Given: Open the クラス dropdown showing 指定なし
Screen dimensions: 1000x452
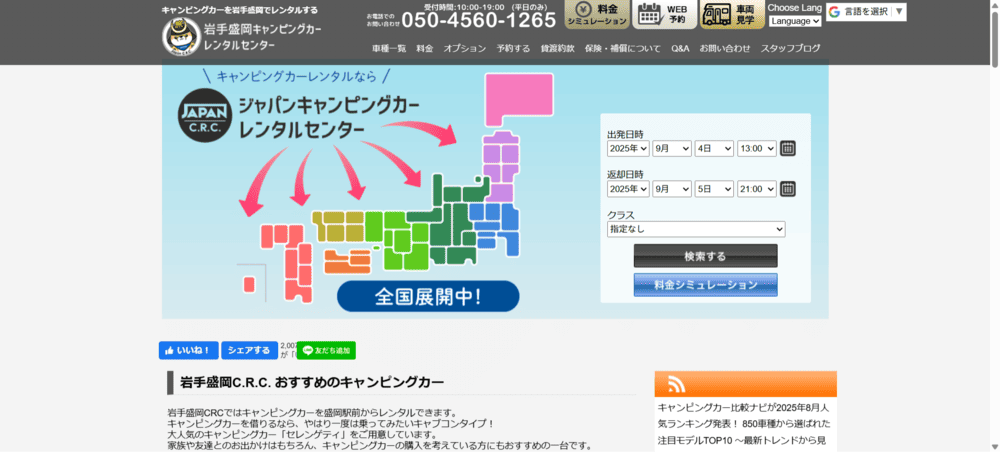Looking at the screenshot, I should [x=696, y=229].
